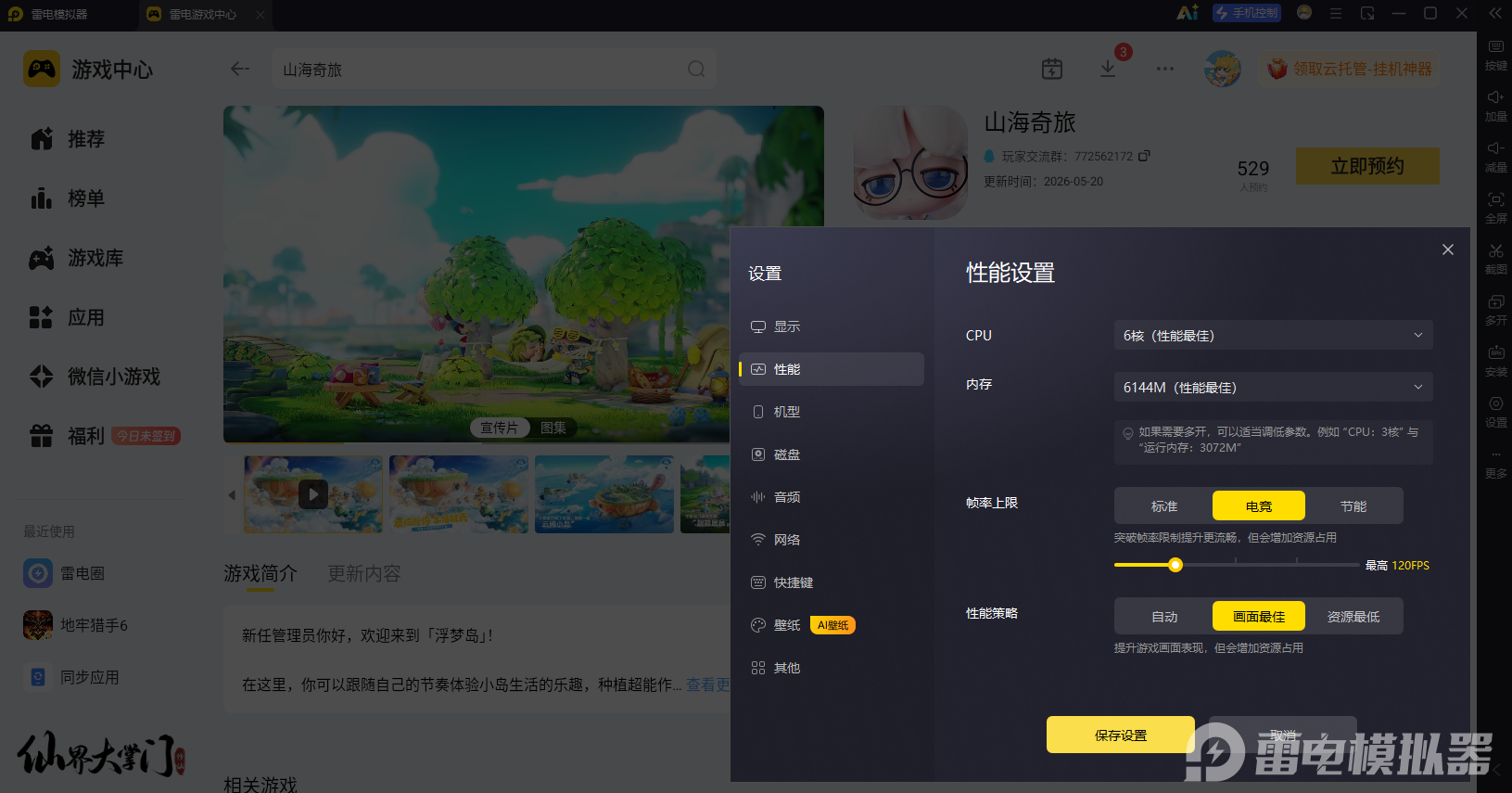
Task: Launch 地牢猎手6 from recently used
Action: tap(76, 625)
